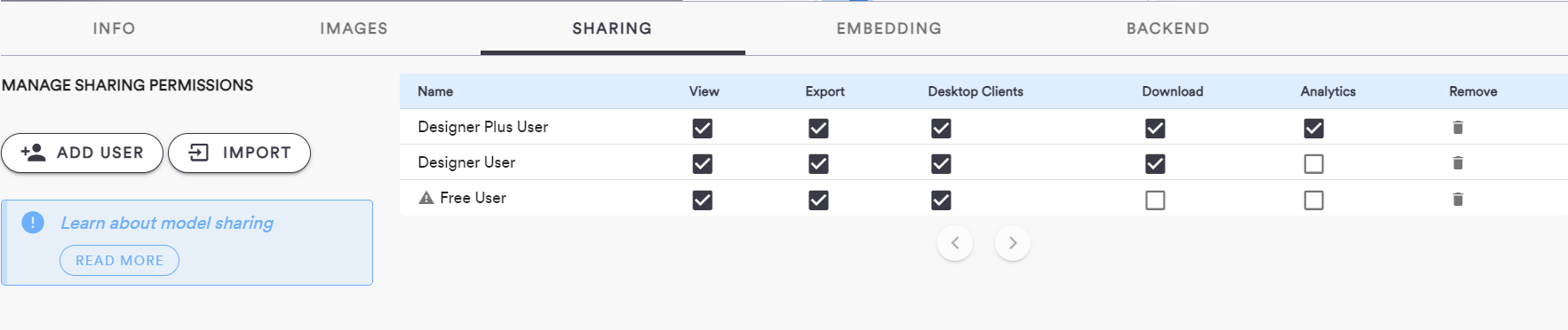Screen dimensions: 1568x330
Task: Uncheck Desktop Clients for Designer User
Action: click(x=941, y=164)
